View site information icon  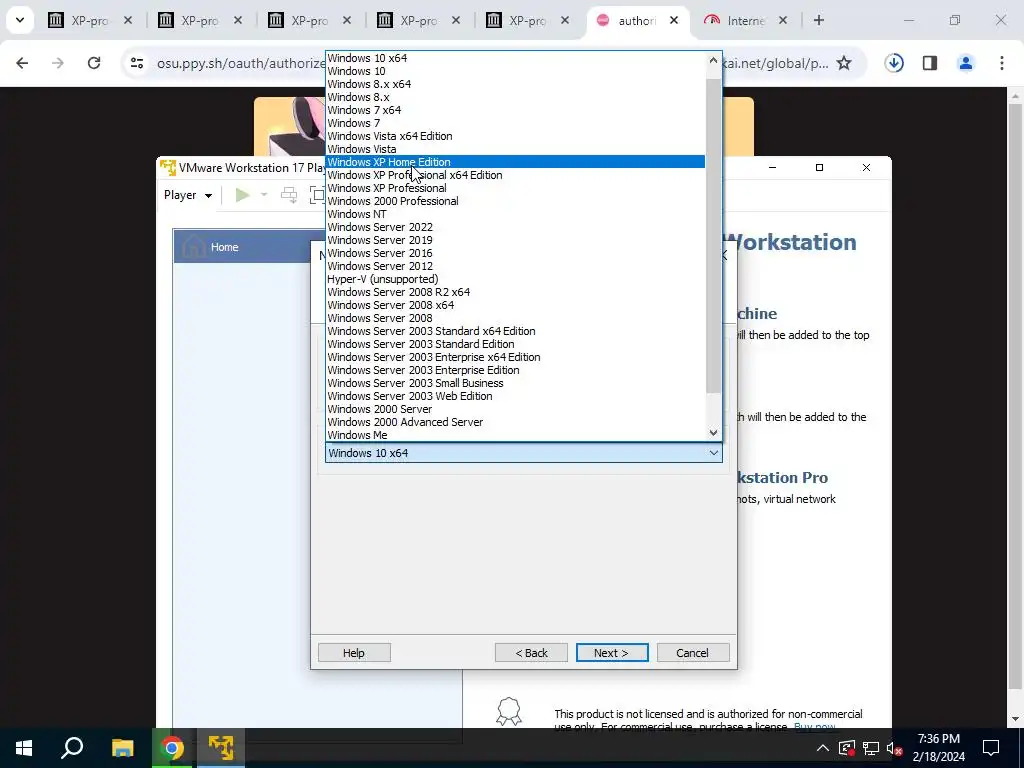[x=136, y=63]
